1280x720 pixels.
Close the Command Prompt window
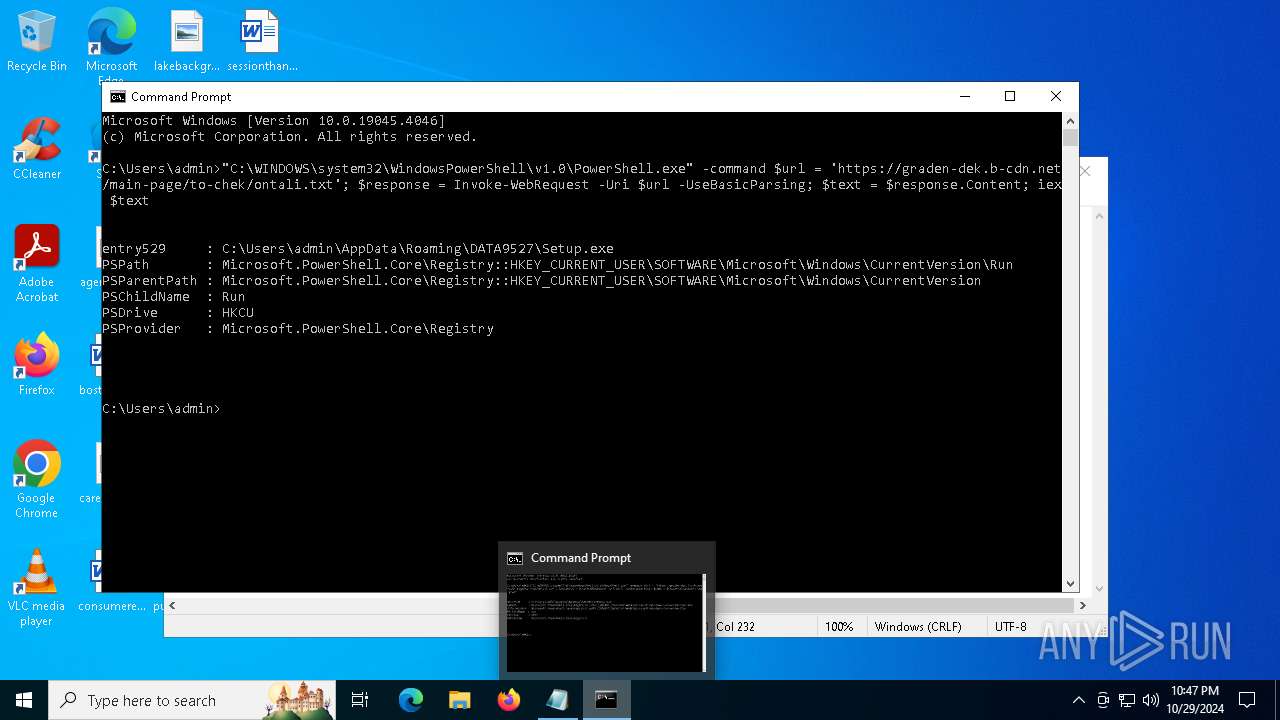coord(1056,97)
